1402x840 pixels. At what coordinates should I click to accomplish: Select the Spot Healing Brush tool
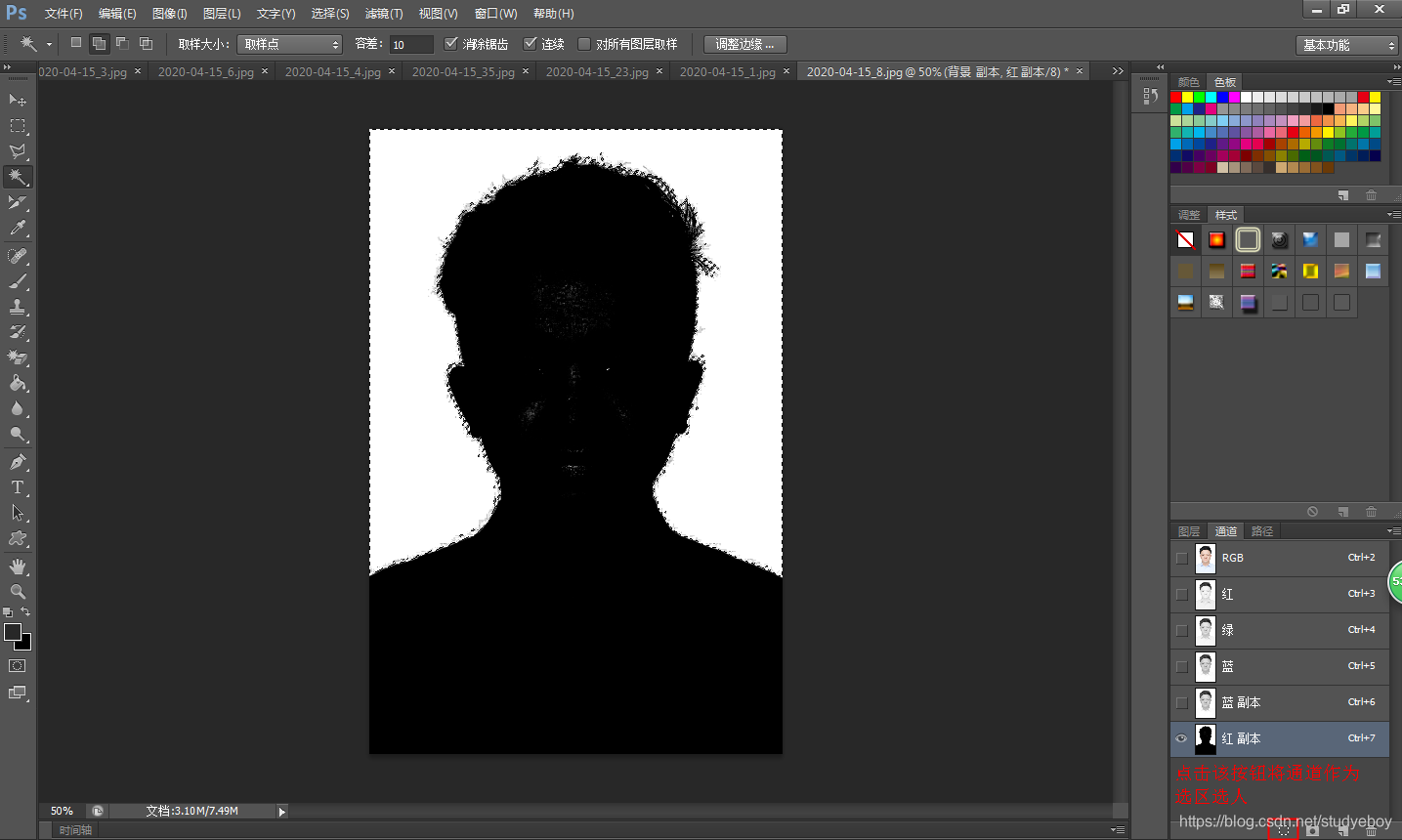[18, 256]
